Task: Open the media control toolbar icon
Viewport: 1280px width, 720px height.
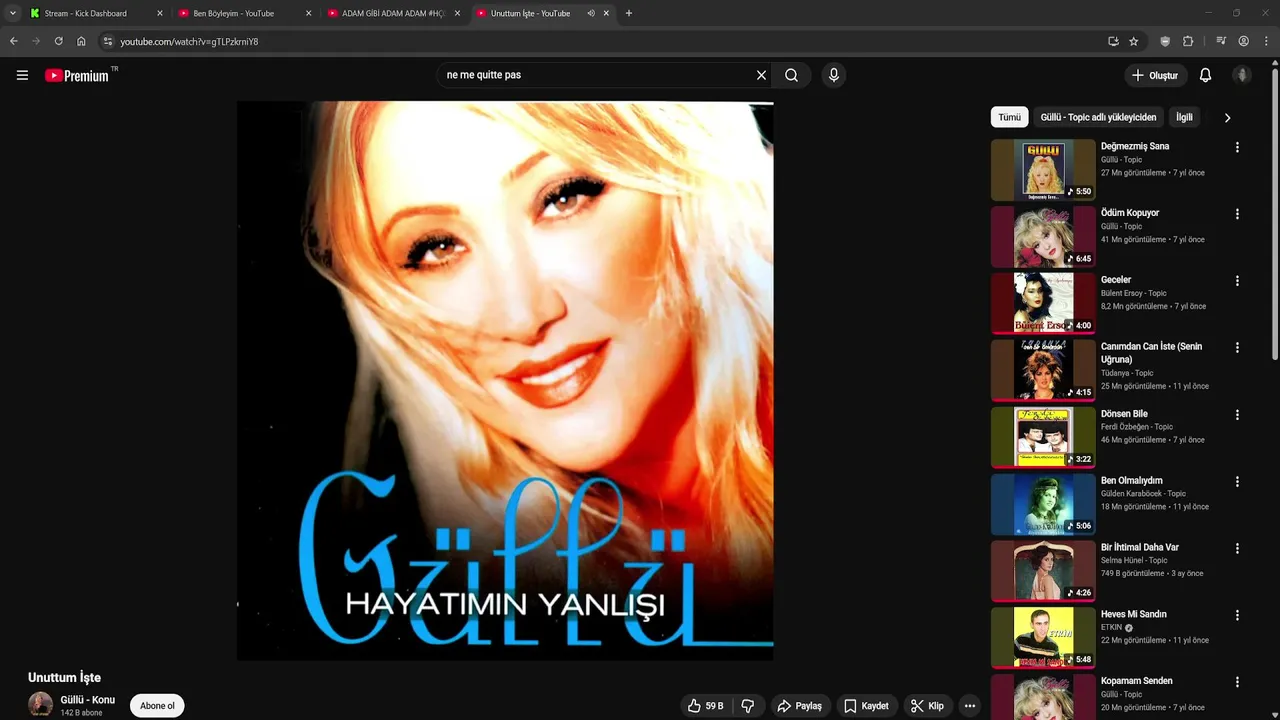Action: pyautogui.click(x=1221, y=41)
